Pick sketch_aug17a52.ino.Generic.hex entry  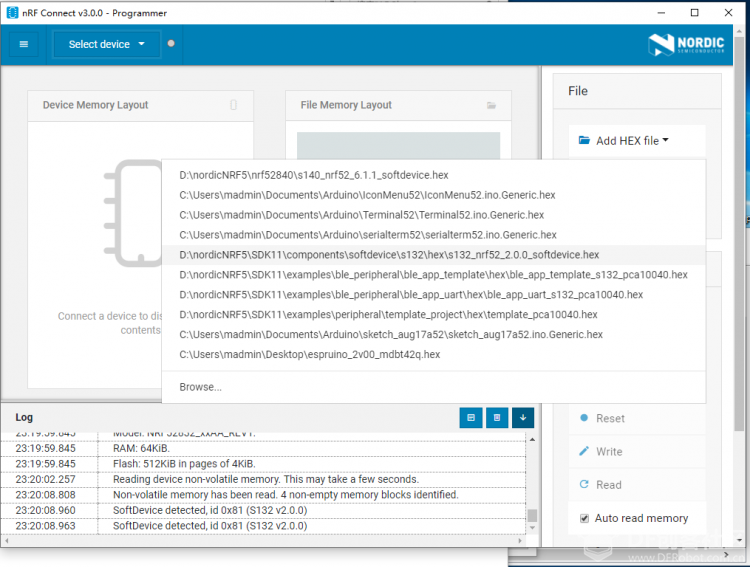[x=434, y=334]
